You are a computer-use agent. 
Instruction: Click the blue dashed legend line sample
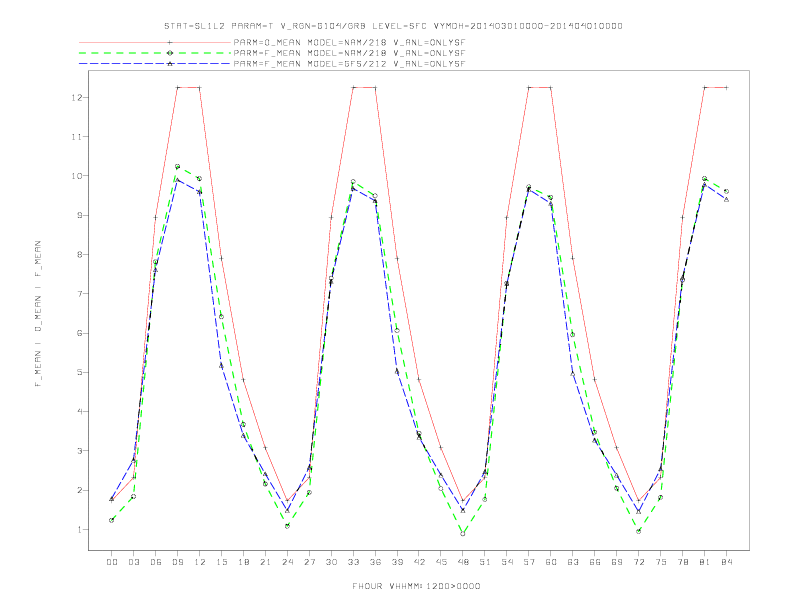click(155, 64)
